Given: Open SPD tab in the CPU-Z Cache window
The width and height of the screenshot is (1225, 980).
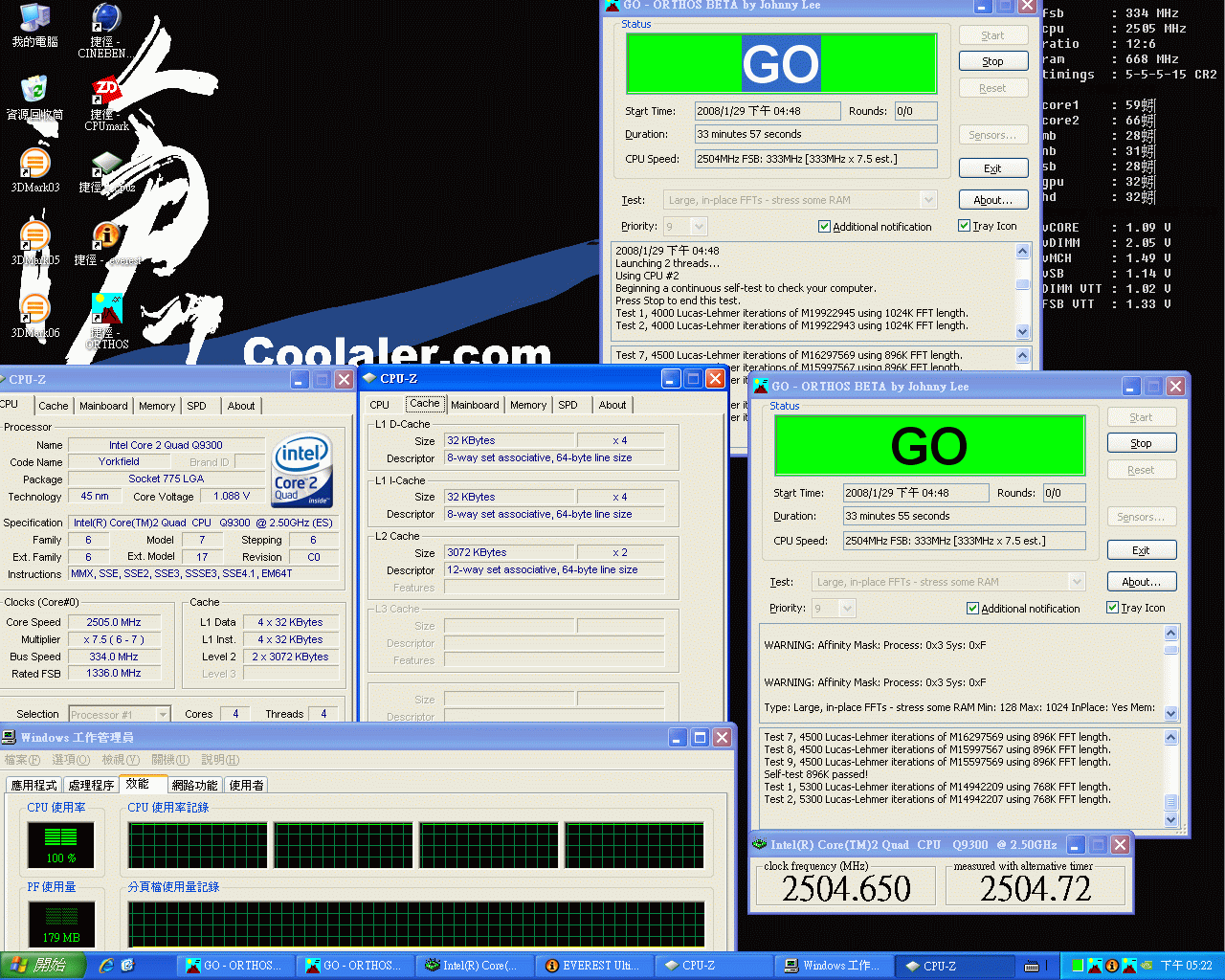Looking at the screenshot, I should pyautogui.click(x=568, y=405).
